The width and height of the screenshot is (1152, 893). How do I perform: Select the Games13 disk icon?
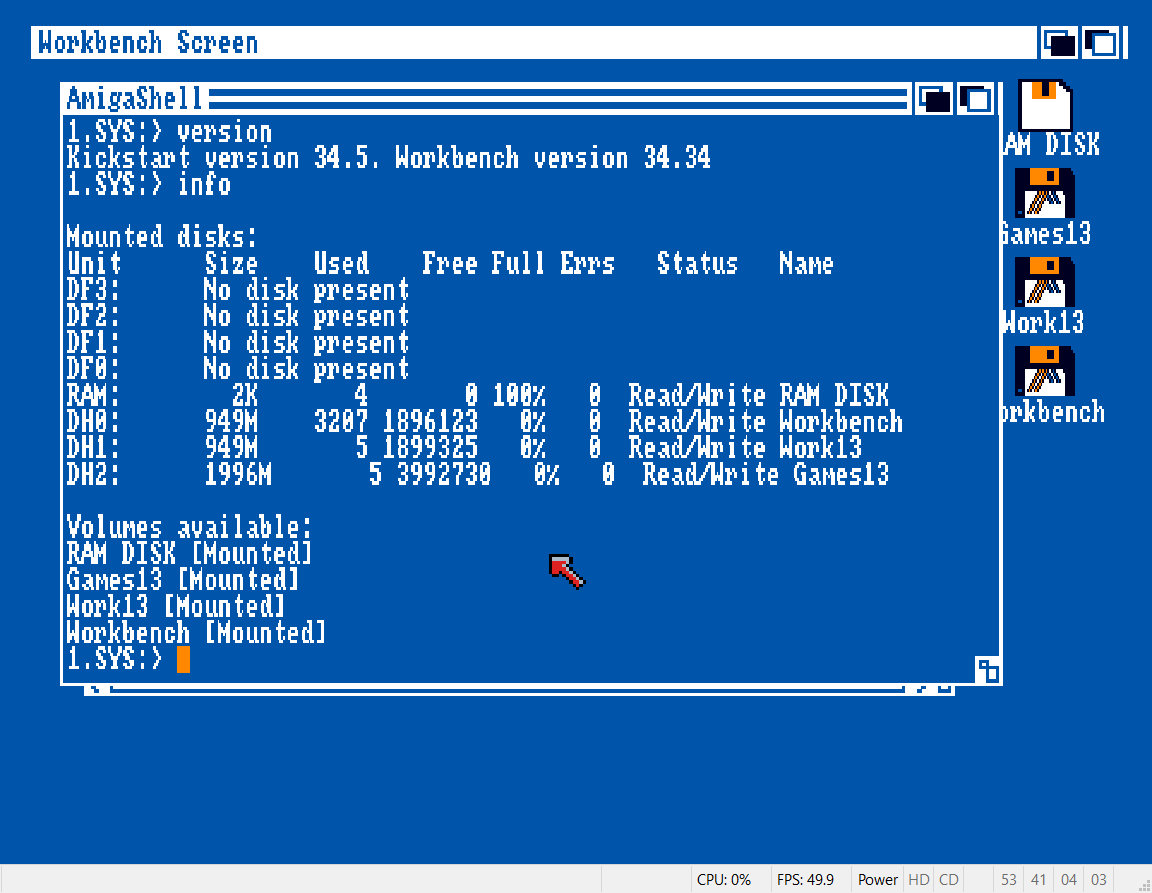(1045, 193)
